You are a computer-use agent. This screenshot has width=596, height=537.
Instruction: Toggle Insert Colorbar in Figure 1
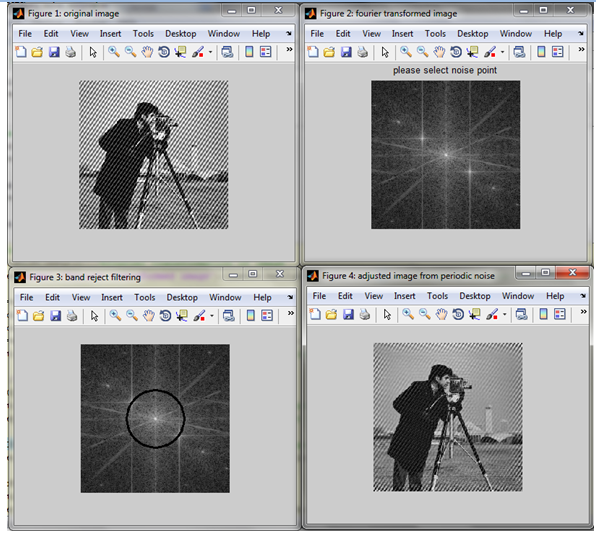tap(249, 52)
